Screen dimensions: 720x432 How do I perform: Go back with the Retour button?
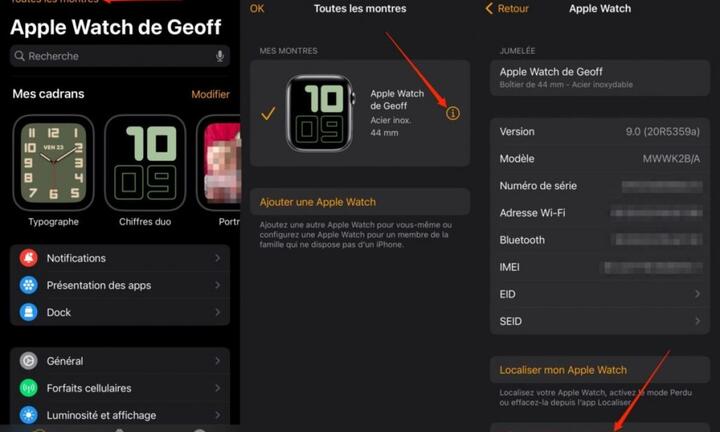[x=507, y=8]
